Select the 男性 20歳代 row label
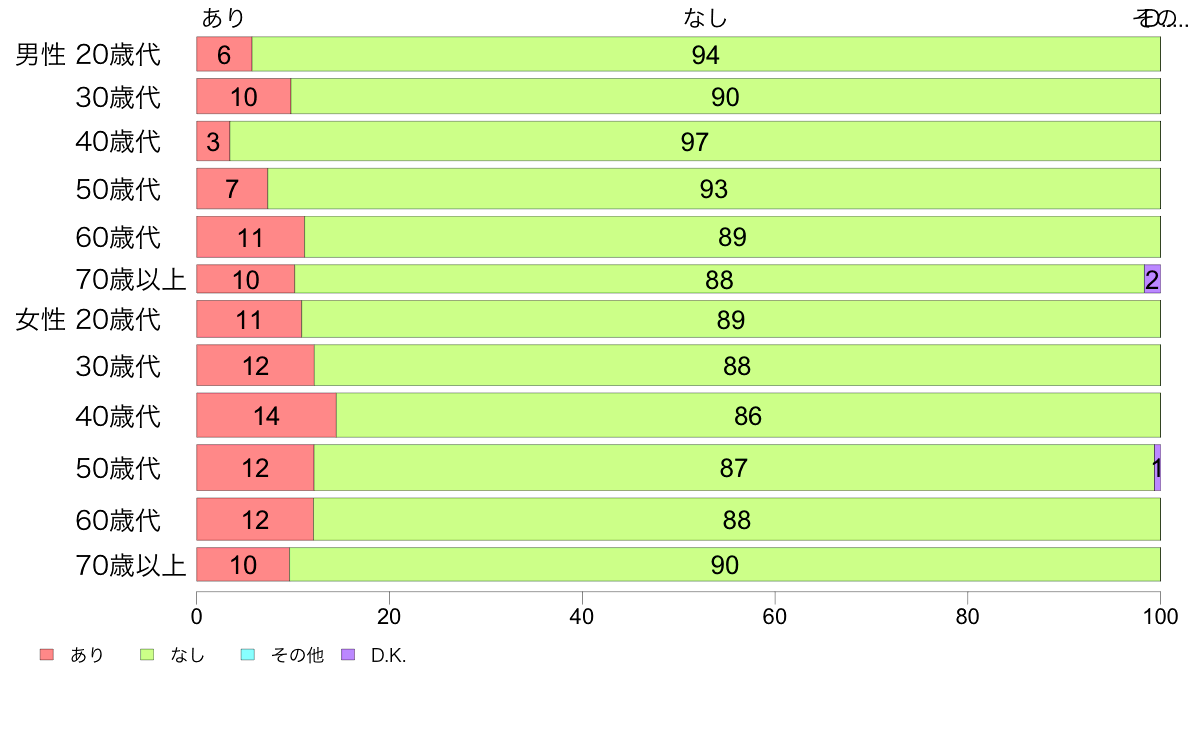Image resolution: width=1188 pixels, height=736 pixels. pyautogui.click(x=88, y=55)
